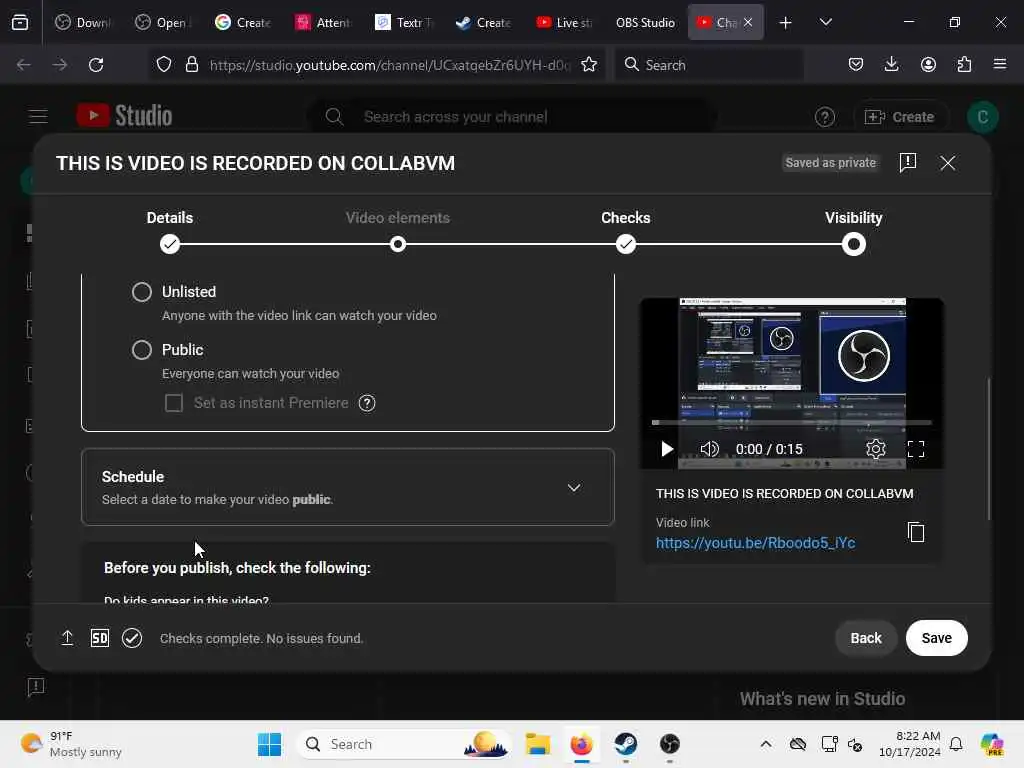
Task: Expand the Schedule section
Action: click(573, 487)
